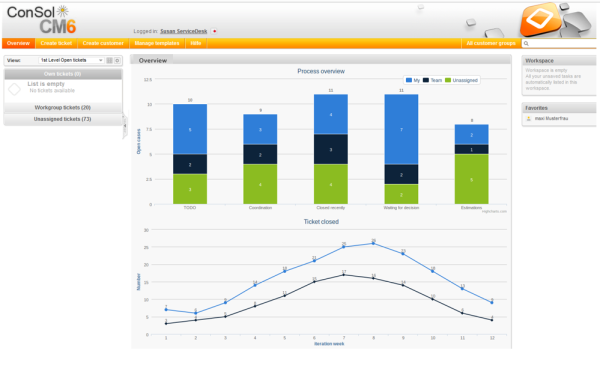Expand Workgroup tickets (20) section
600x374 pixels.
pyautogui.click(x=63, y=108)
